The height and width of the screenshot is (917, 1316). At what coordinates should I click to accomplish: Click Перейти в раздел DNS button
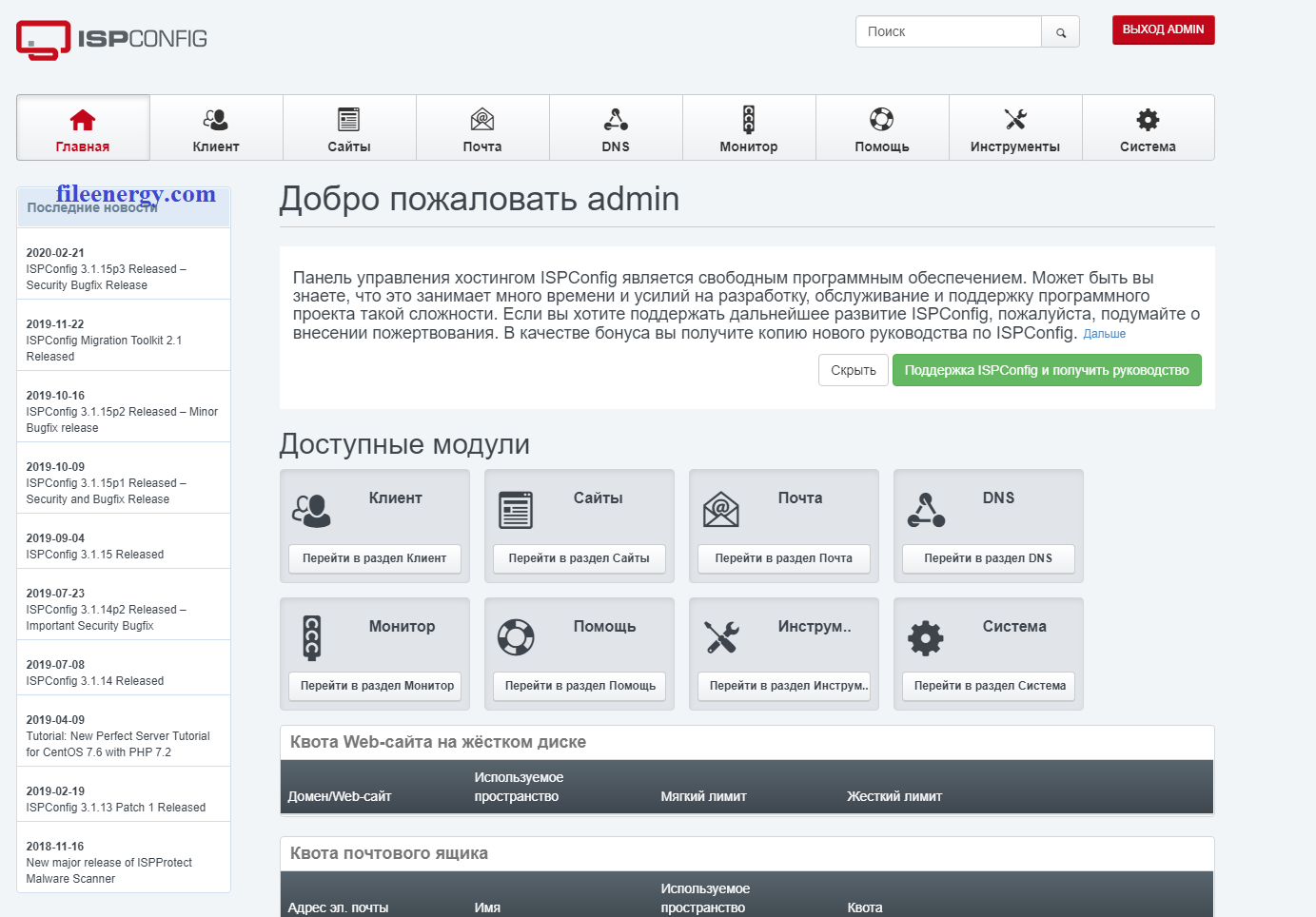(x=988, y=558)
